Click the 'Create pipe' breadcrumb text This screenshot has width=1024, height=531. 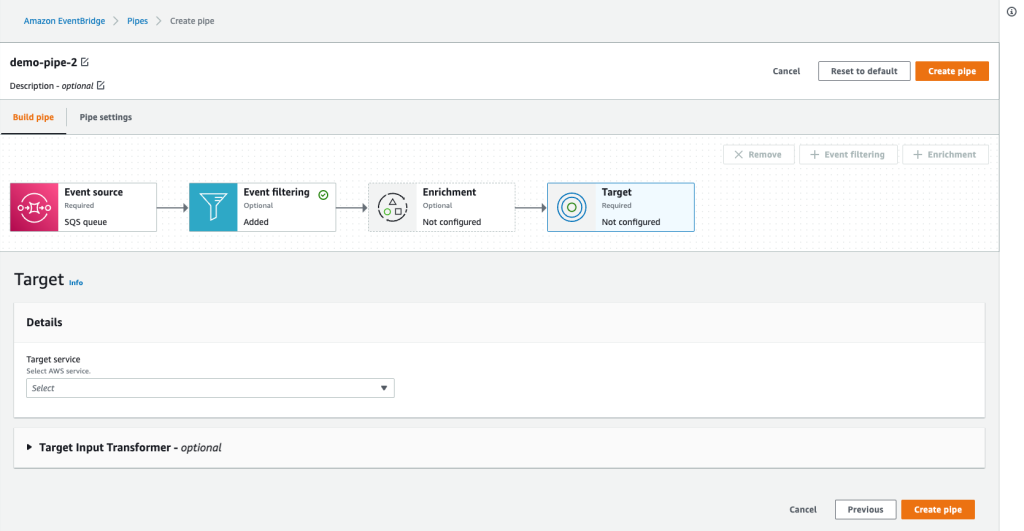192,21
